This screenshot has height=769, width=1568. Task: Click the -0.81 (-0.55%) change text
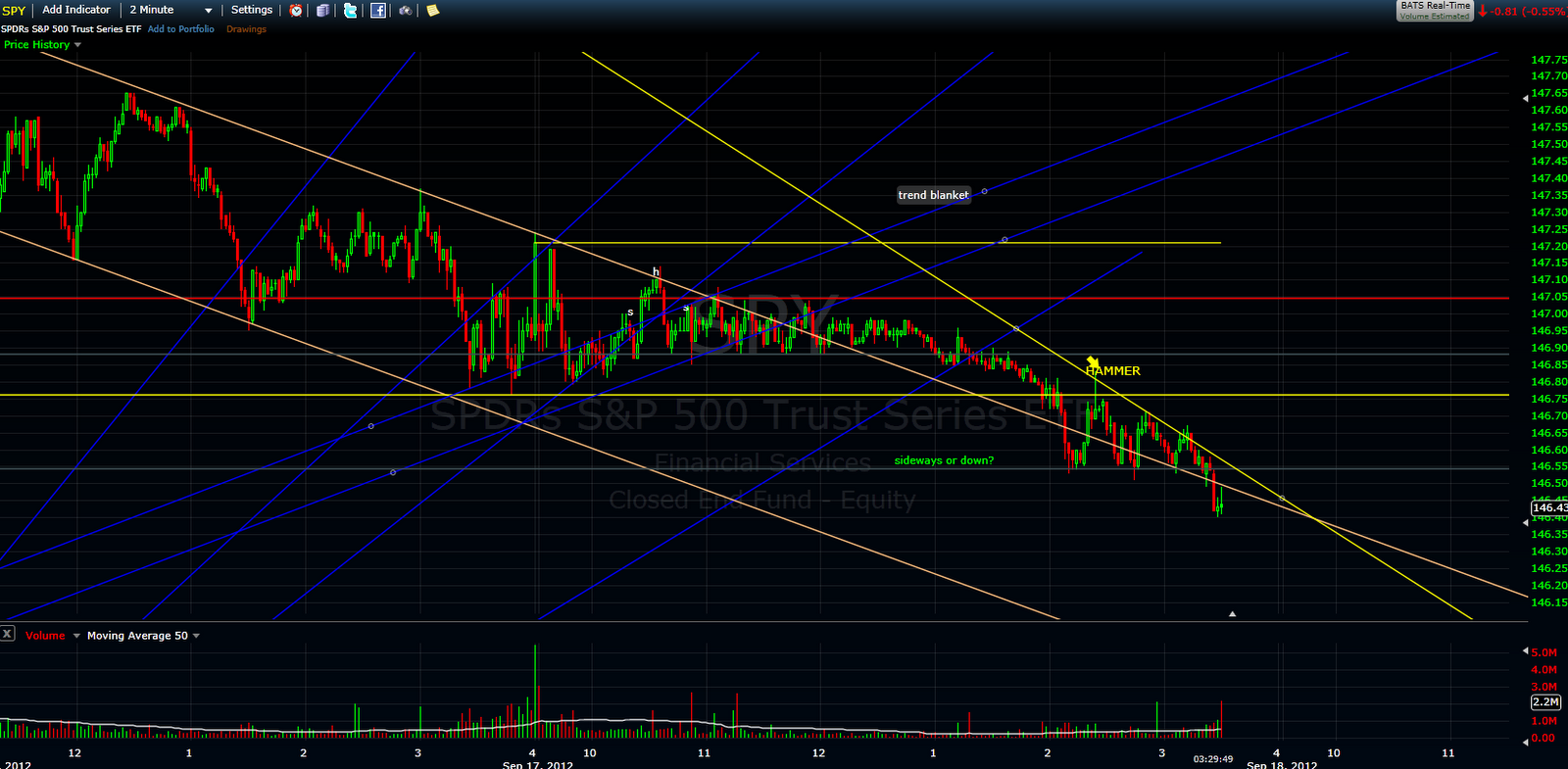pyautogui.click(x=1529, y=12)
